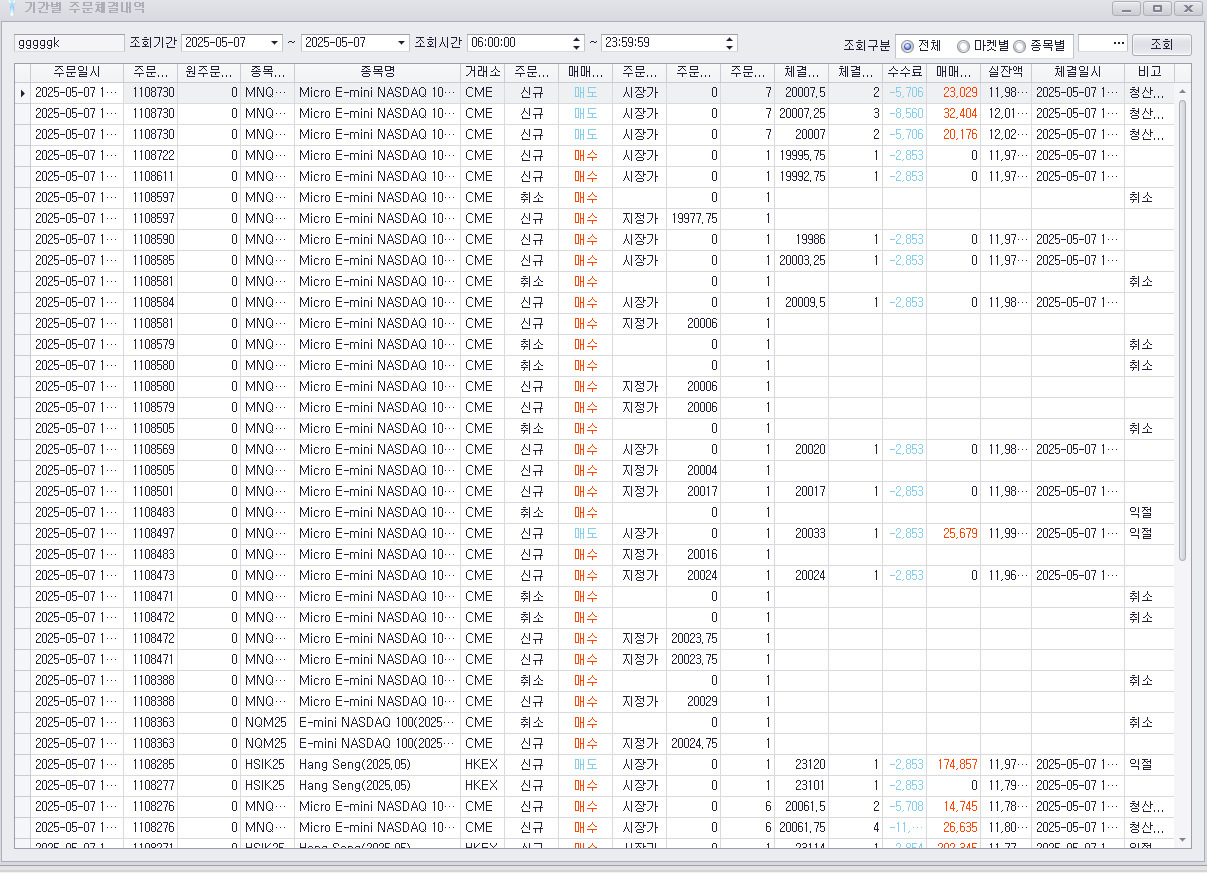Image resolution: width=1207 pixels, height=873 pixels.
Task: Click the limit price 20004 cell
Action: coord(693,471)
